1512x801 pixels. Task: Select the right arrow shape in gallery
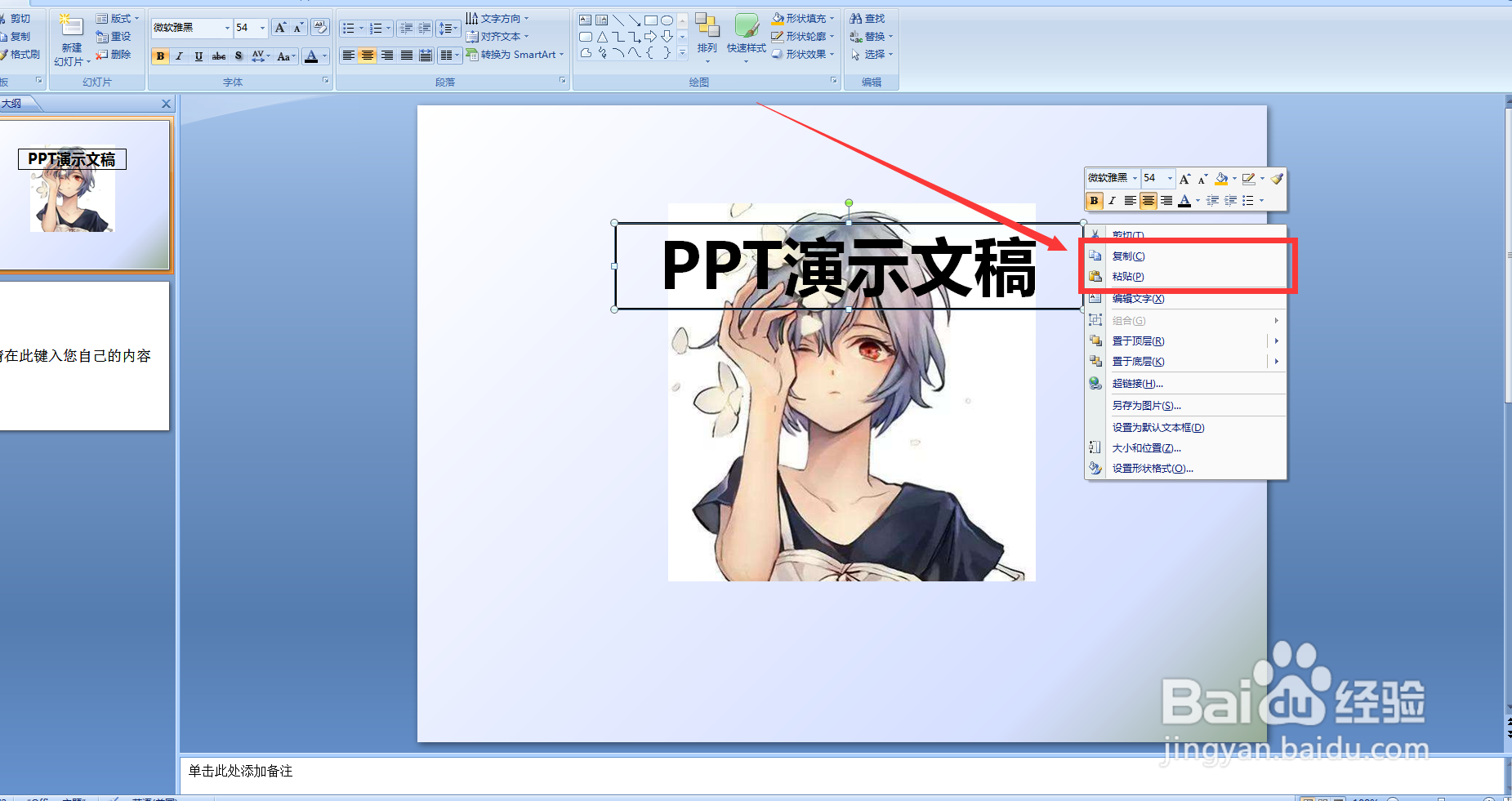click(650, 37)
